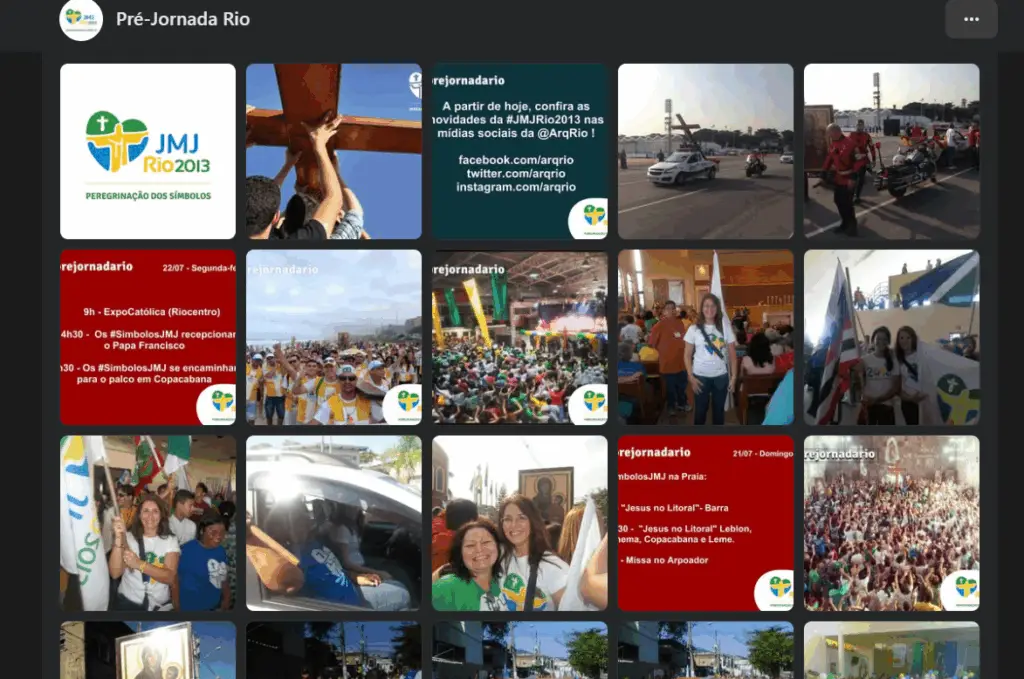This screenshot has width=1024, height=679.
Task: Open the JMJ Rio 2013 logo photo
Action: [x=148, y=150]
